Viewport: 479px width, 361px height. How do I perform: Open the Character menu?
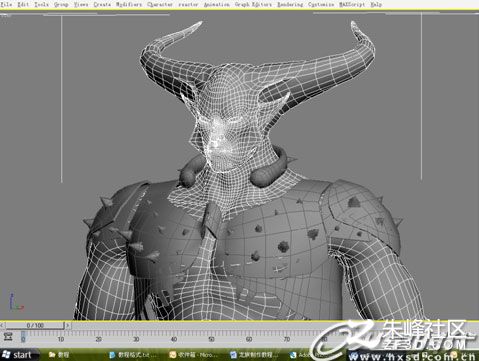click(160, 4)
